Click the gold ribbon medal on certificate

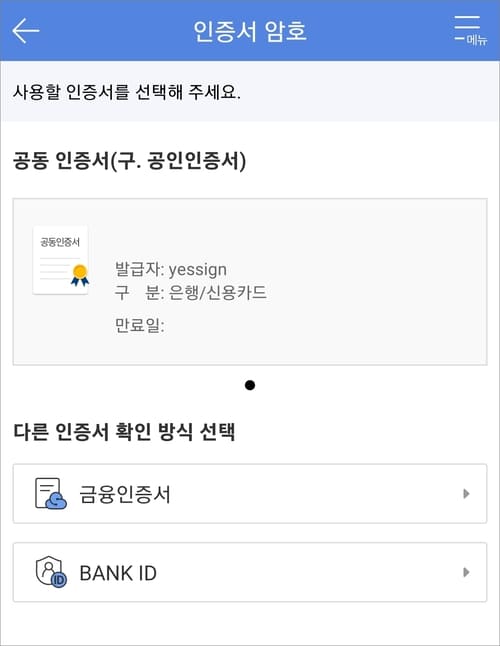point(80,275)
